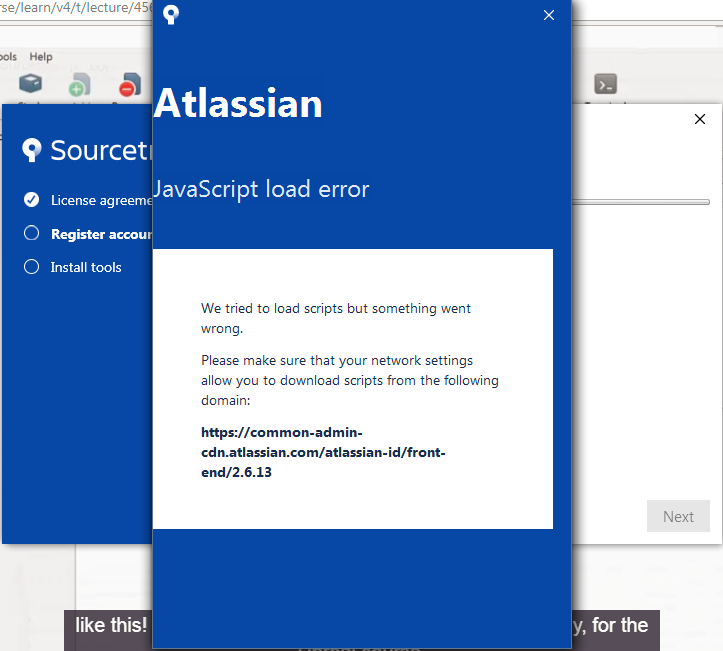Close the Sourcetree setup wizard window

pyautogui.click(x=699, y=119)
